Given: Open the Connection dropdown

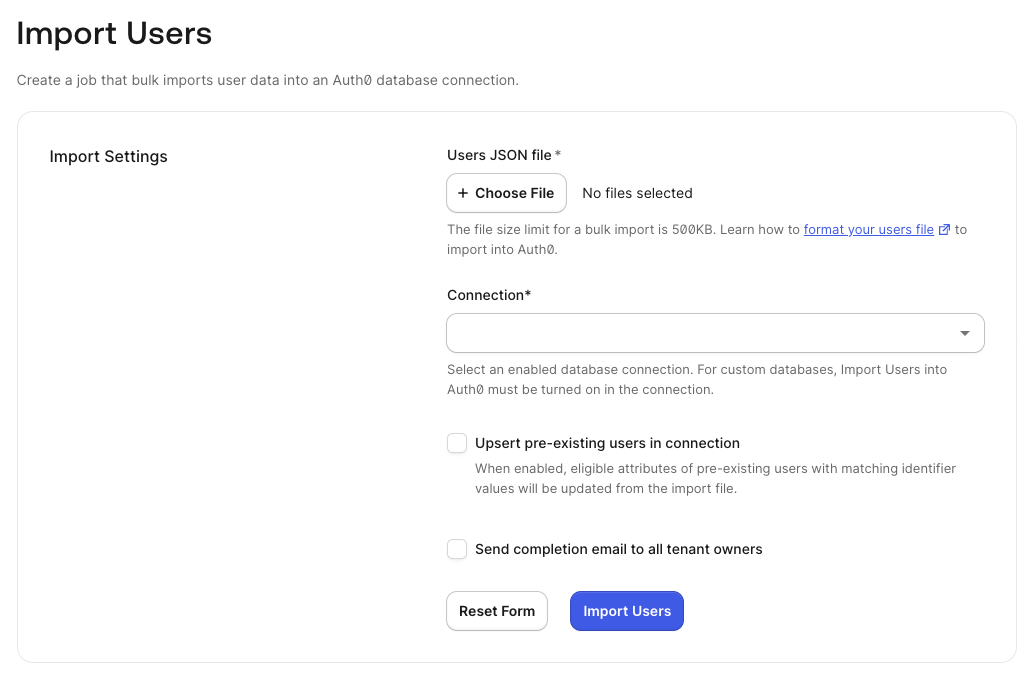Looking at the screenshot, I should point(715,333).
